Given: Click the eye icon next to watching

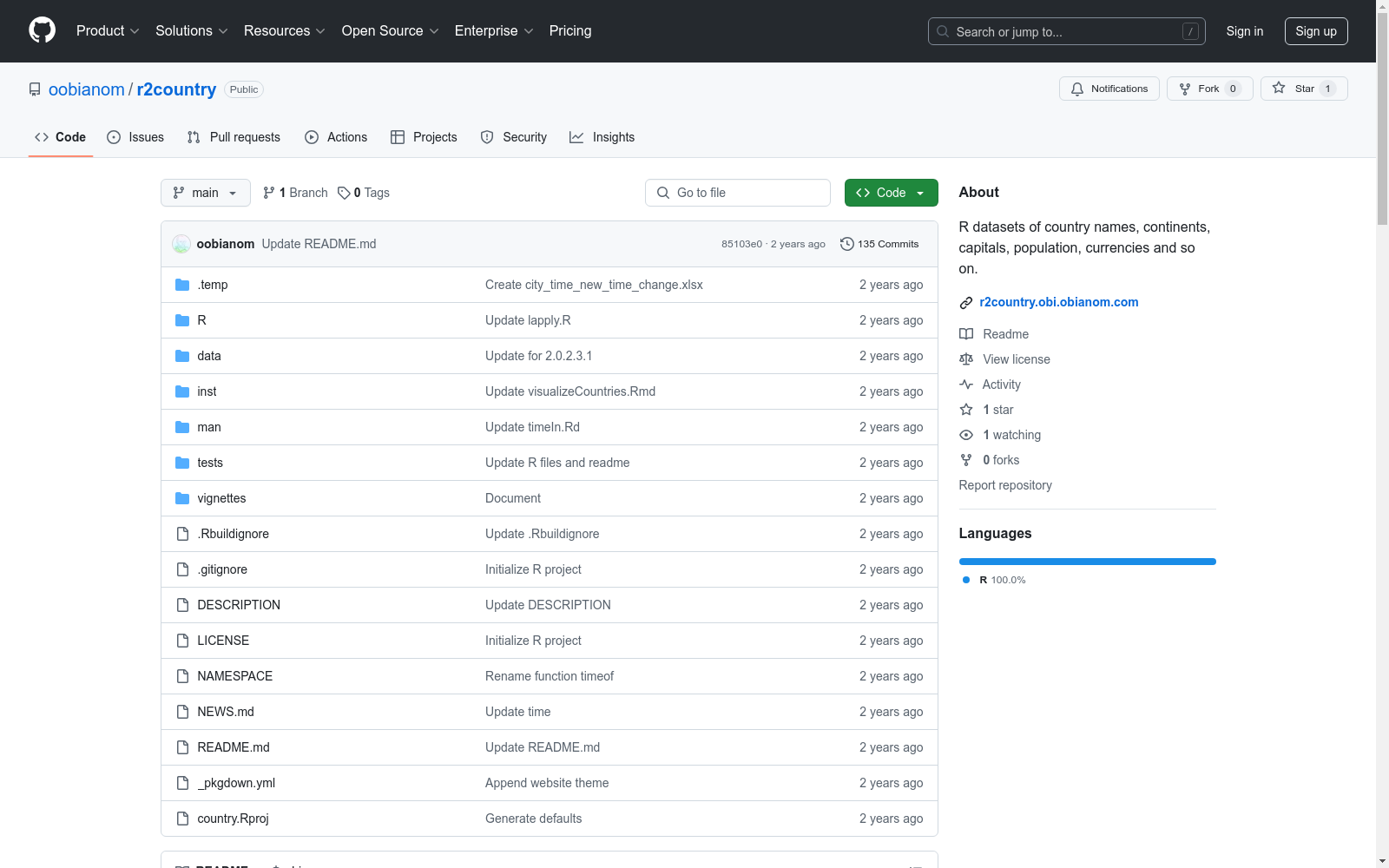Looking at the screenshot, I should (966, 435).
